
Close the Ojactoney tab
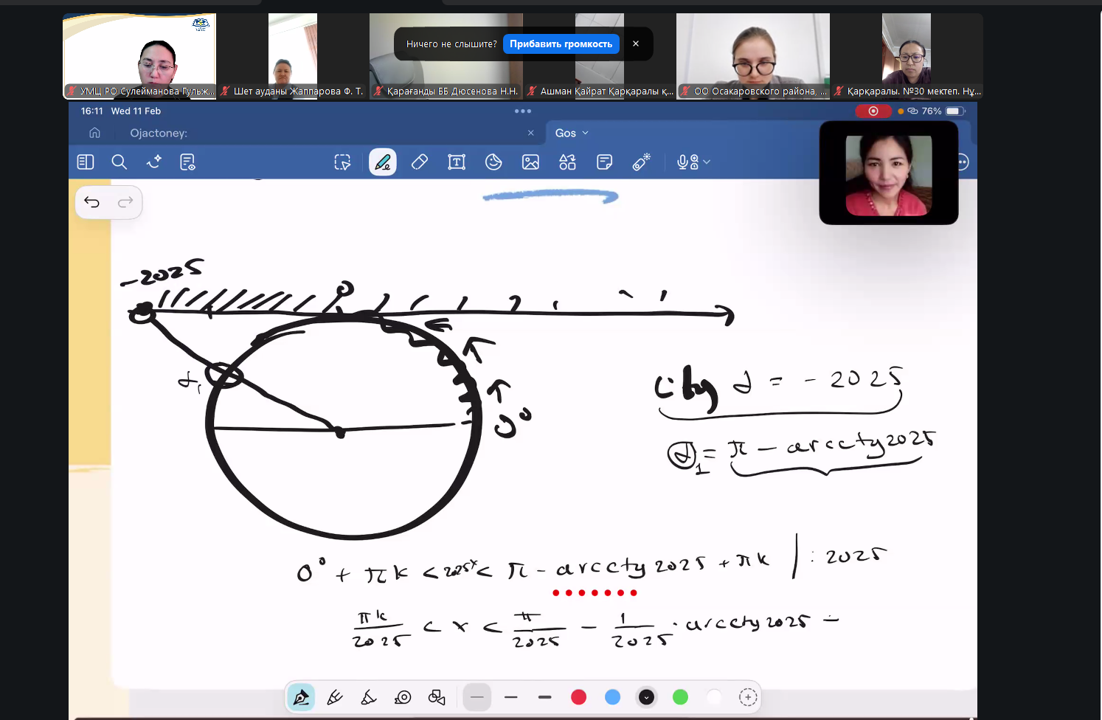coord(531,133)
